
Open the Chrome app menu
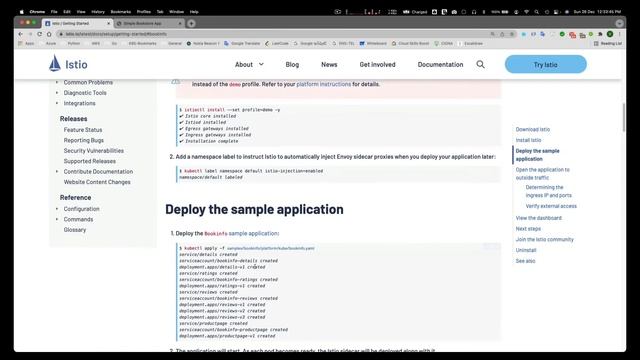point(37,12)
